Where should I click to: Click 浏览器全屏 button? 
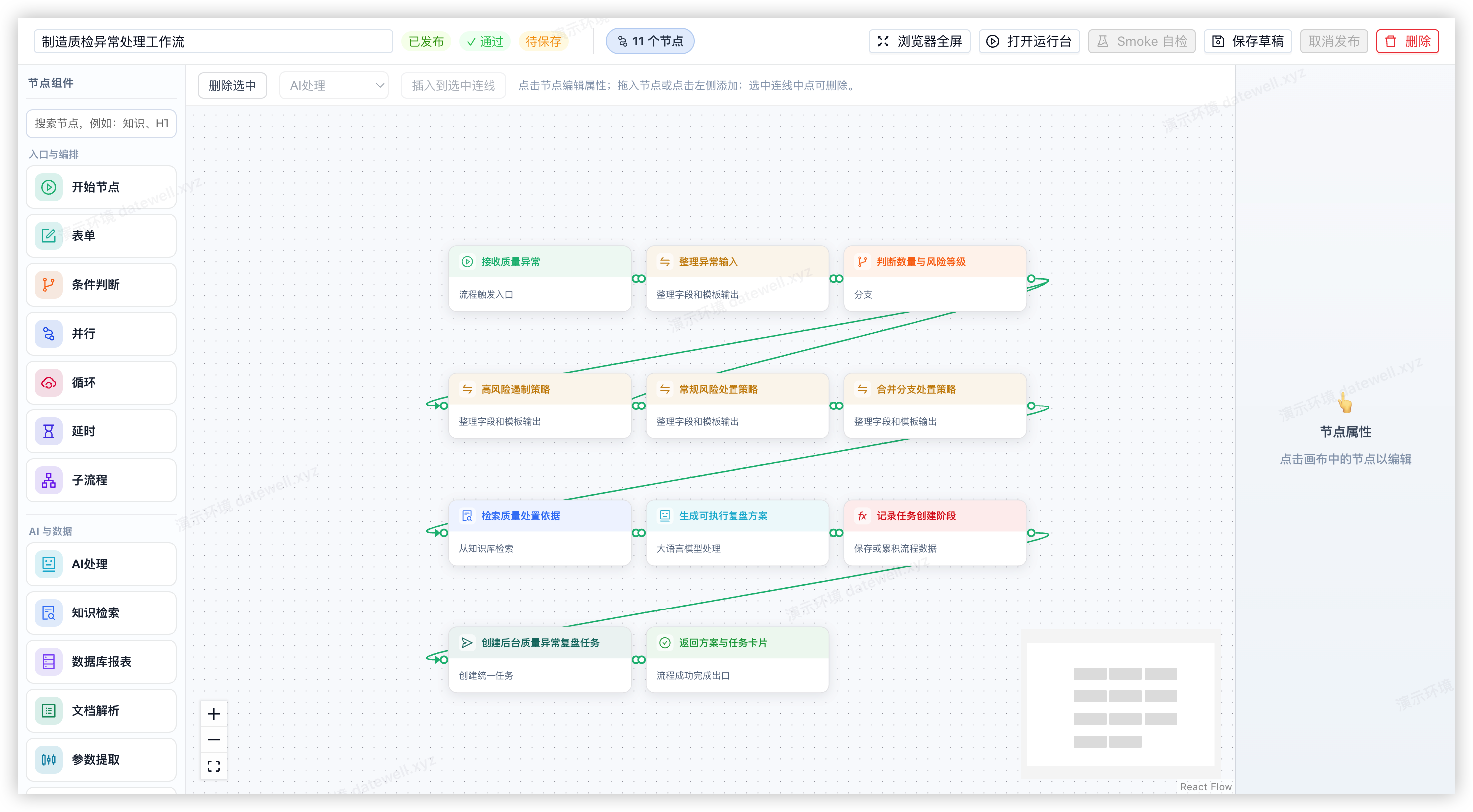tap(920, 41)
